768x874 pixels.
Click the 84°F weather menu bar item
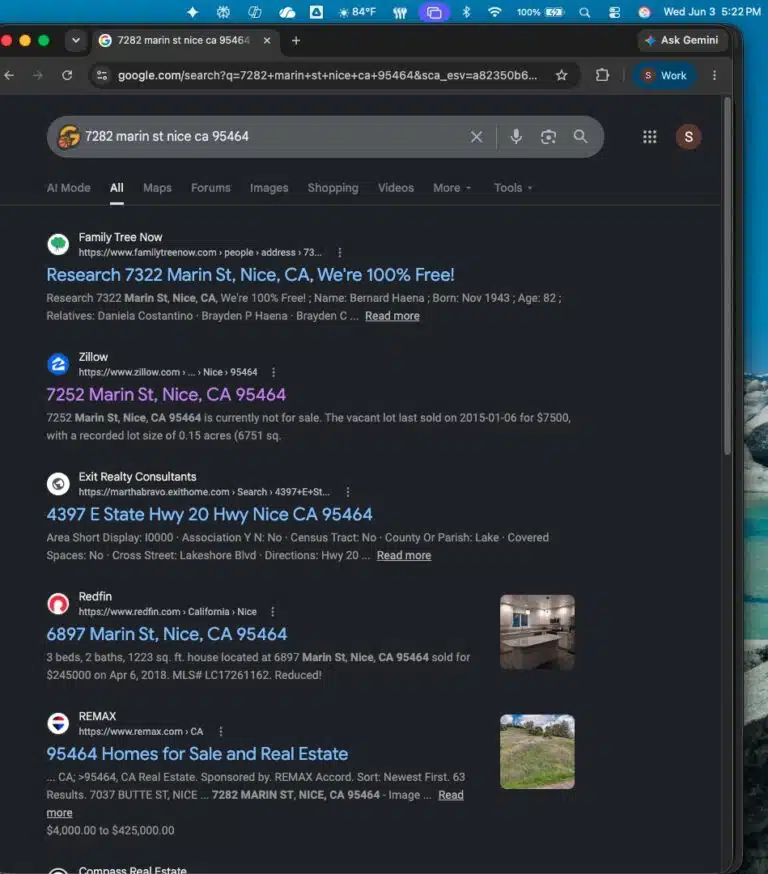[357, 12]
